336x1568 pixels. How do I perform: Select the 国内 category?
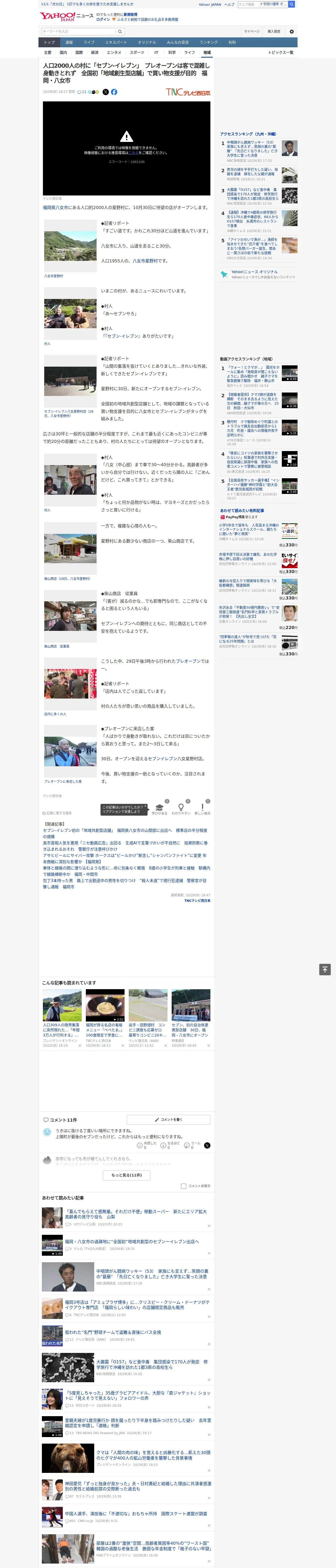(63, 52)
